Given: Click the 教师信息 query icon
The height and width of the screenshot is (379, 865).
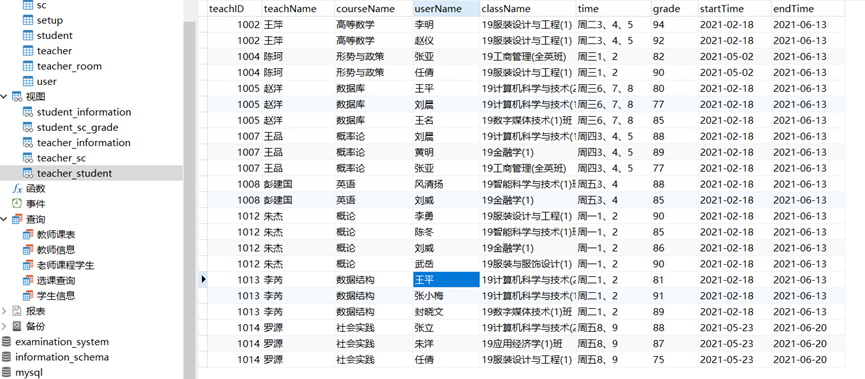Looking at the screenshot, I should [x=28, y=250].
